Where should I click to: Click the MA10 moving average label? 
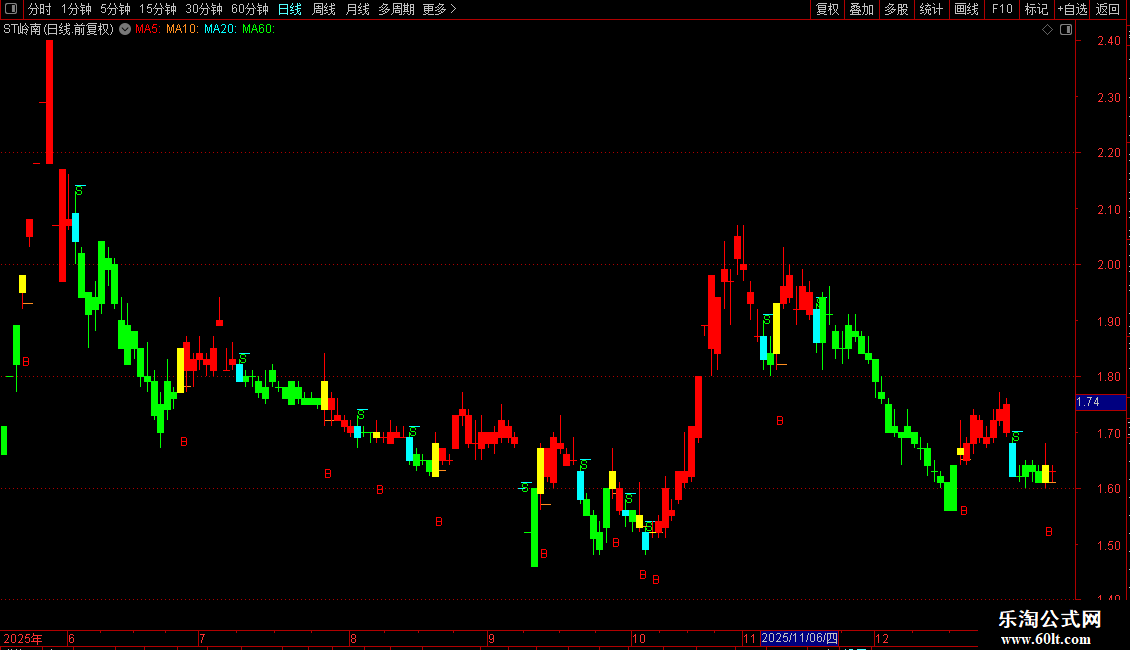(x=182, y=29)
